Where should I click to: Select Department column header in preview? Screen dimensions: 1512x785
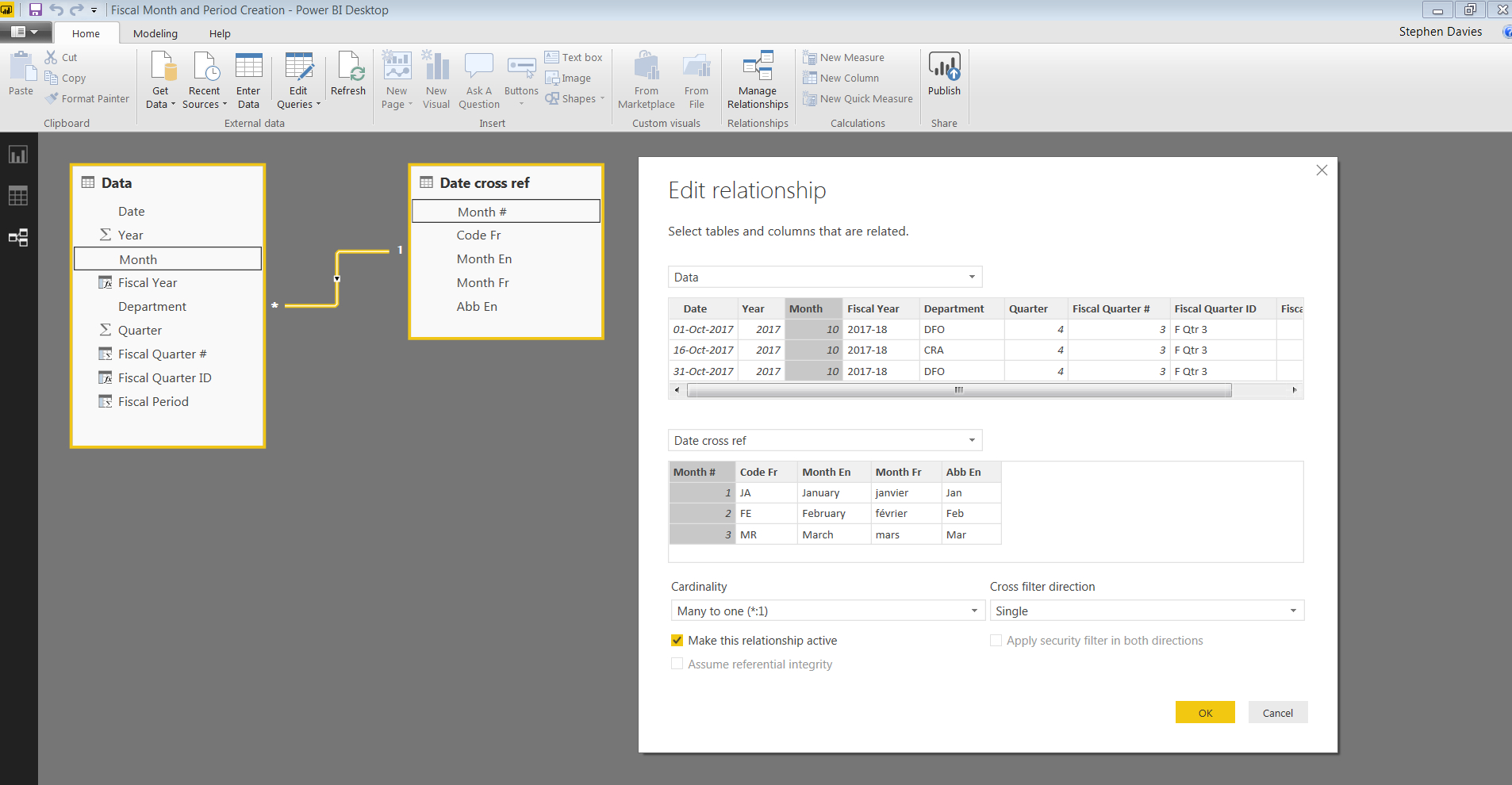961,308
